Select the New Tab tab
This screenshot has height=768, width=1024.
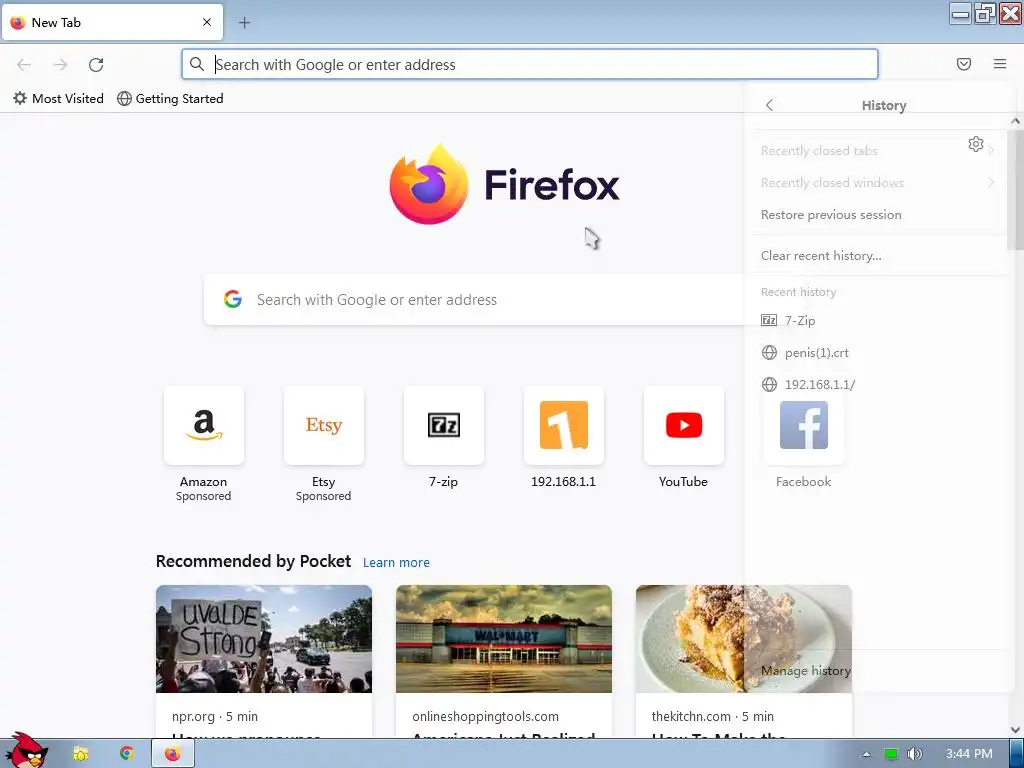pyautogui.click(x=112, y=23)
